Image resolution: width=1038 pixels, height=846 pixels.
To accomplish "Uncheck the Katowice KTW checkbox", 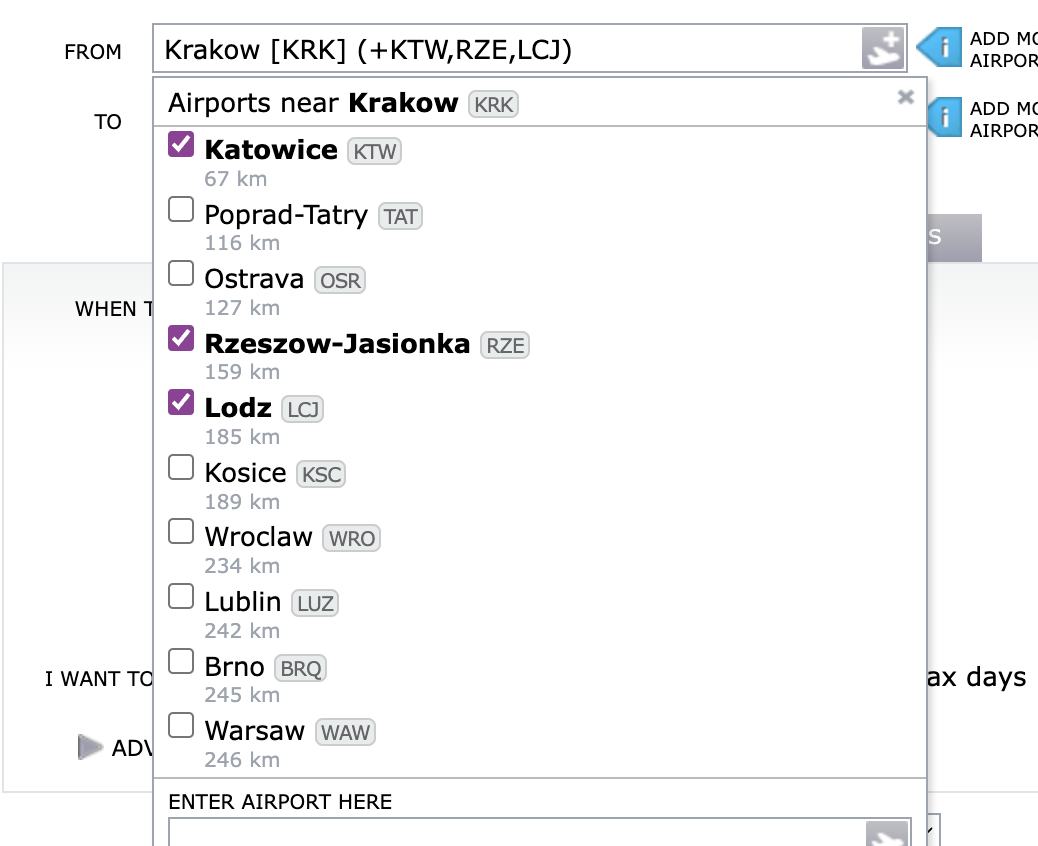I will (x=181, y=145).
